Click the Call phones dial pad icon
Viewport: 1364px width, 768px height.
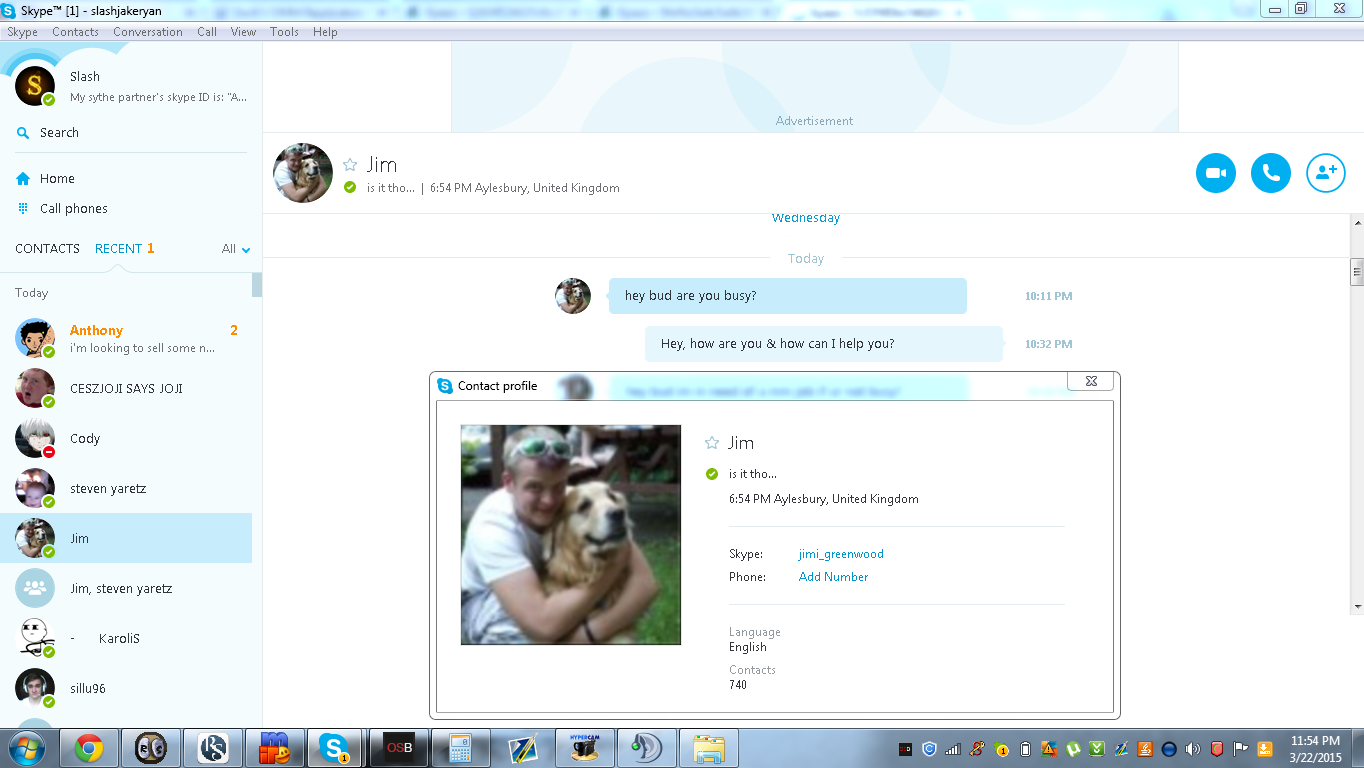(x=23, y=208)
